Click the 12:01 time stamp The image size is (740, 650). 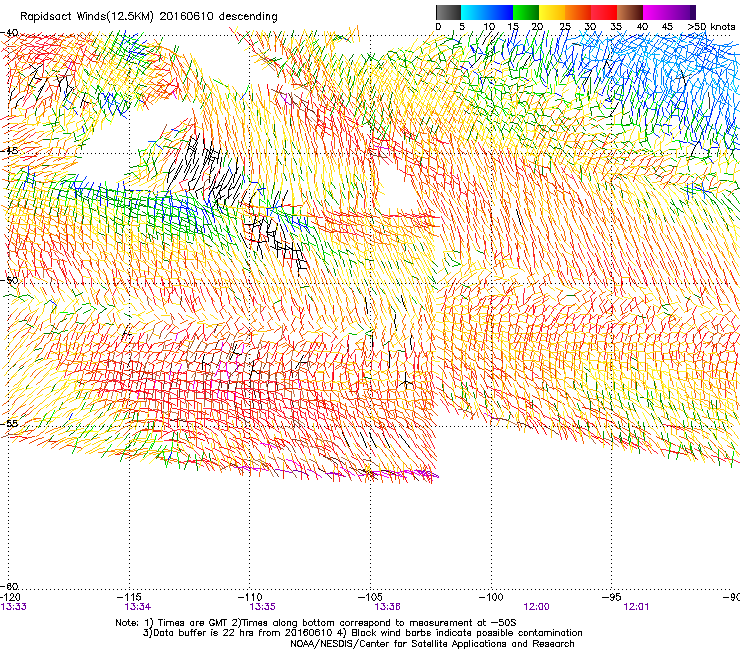click(x=636, y=607)
